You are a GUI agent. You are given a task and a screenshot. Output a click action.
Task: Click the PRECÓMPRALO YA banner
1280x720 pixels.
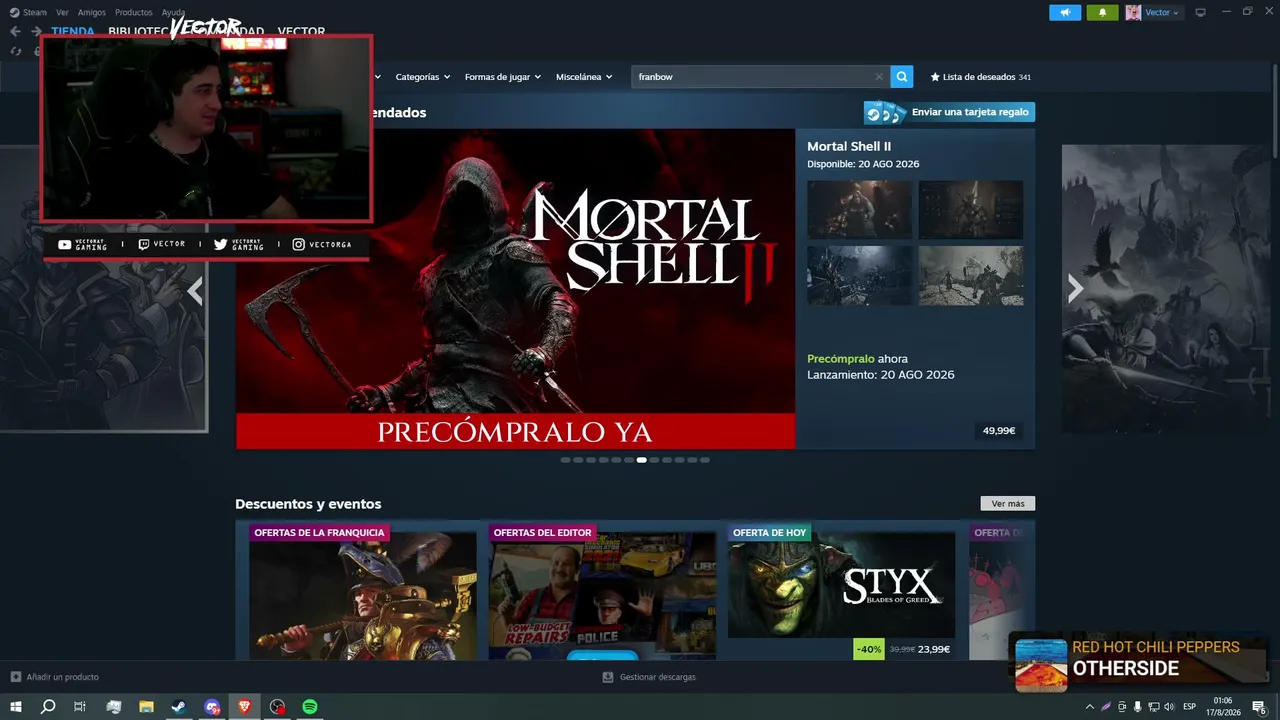515,432
